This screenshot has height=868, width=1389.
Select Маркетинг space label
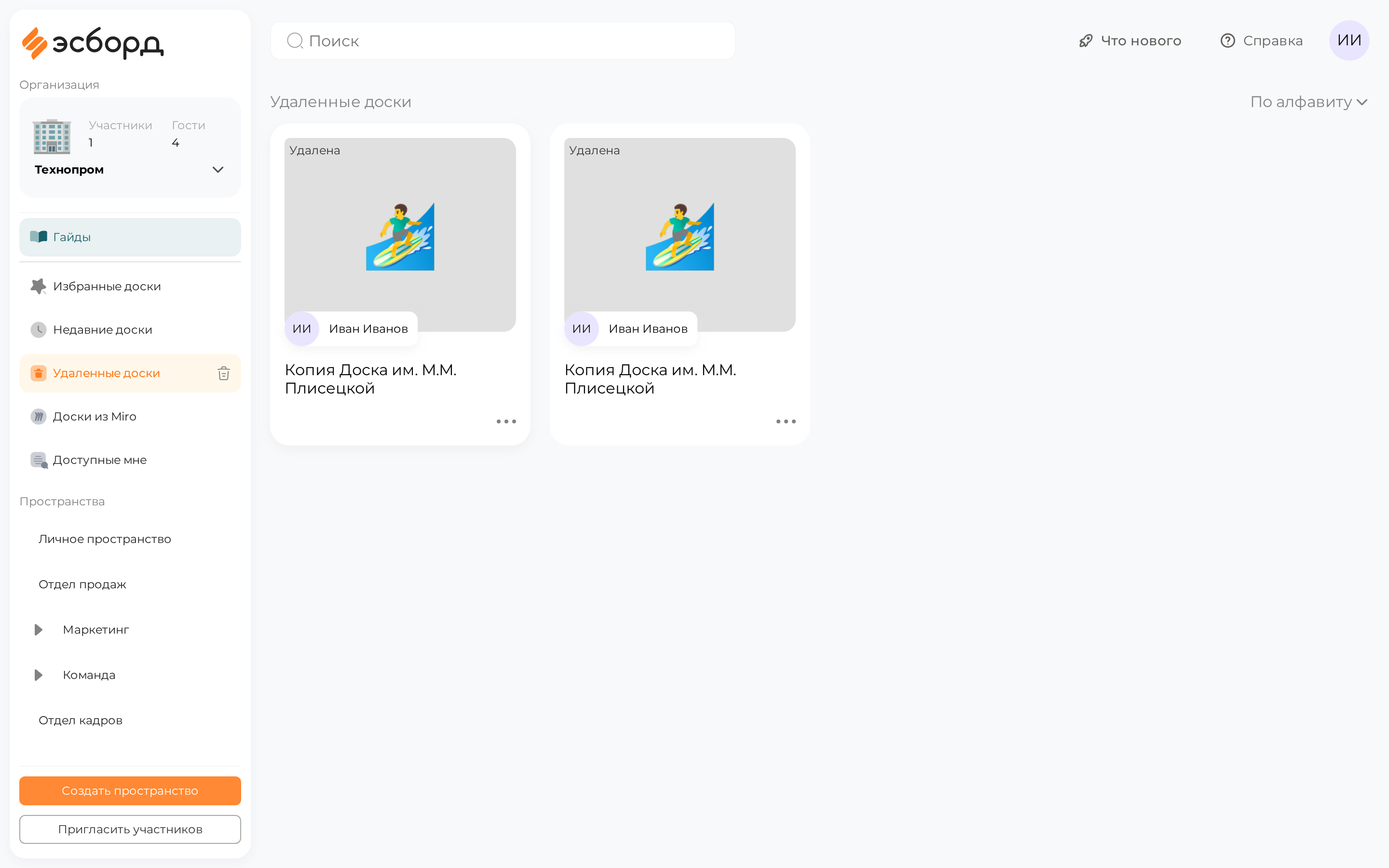(x=96, y=630)
